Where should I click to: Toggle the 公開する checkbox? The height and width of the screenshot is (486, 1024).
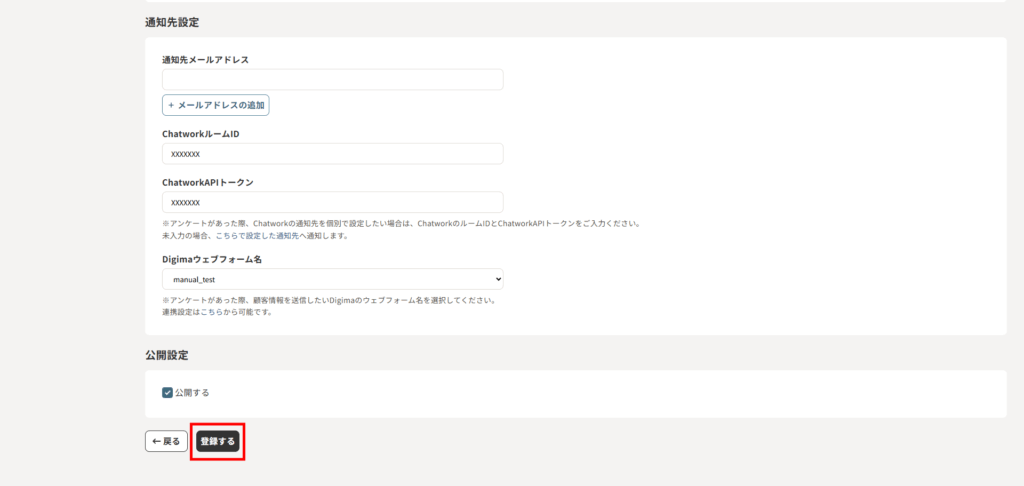pos(167,393)
